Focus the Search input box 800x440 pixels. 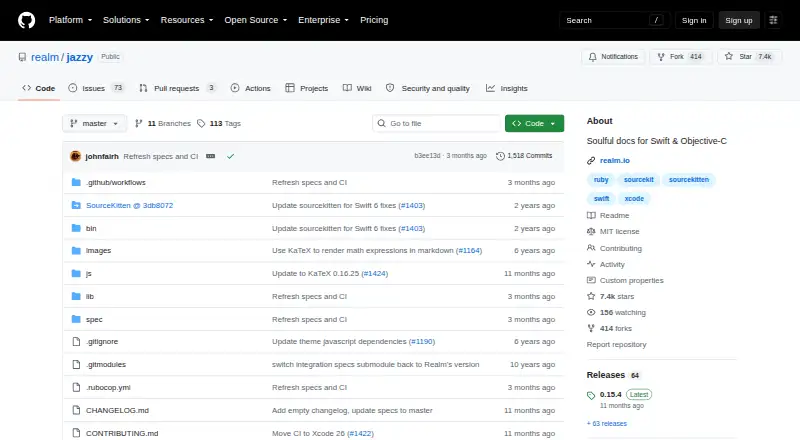tap(614, 20)
